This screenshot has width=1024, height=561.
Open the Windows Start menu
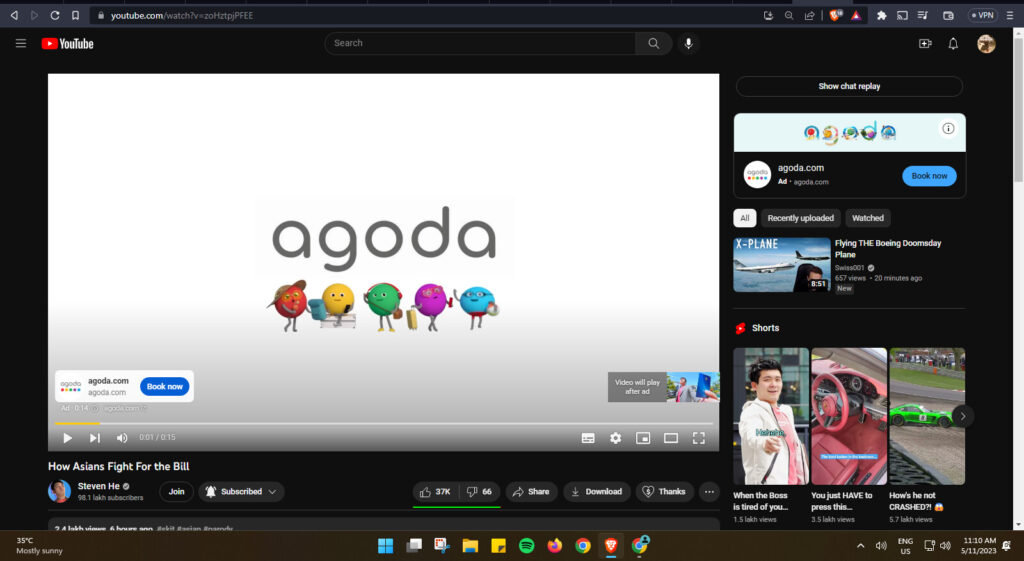(386, 545)
